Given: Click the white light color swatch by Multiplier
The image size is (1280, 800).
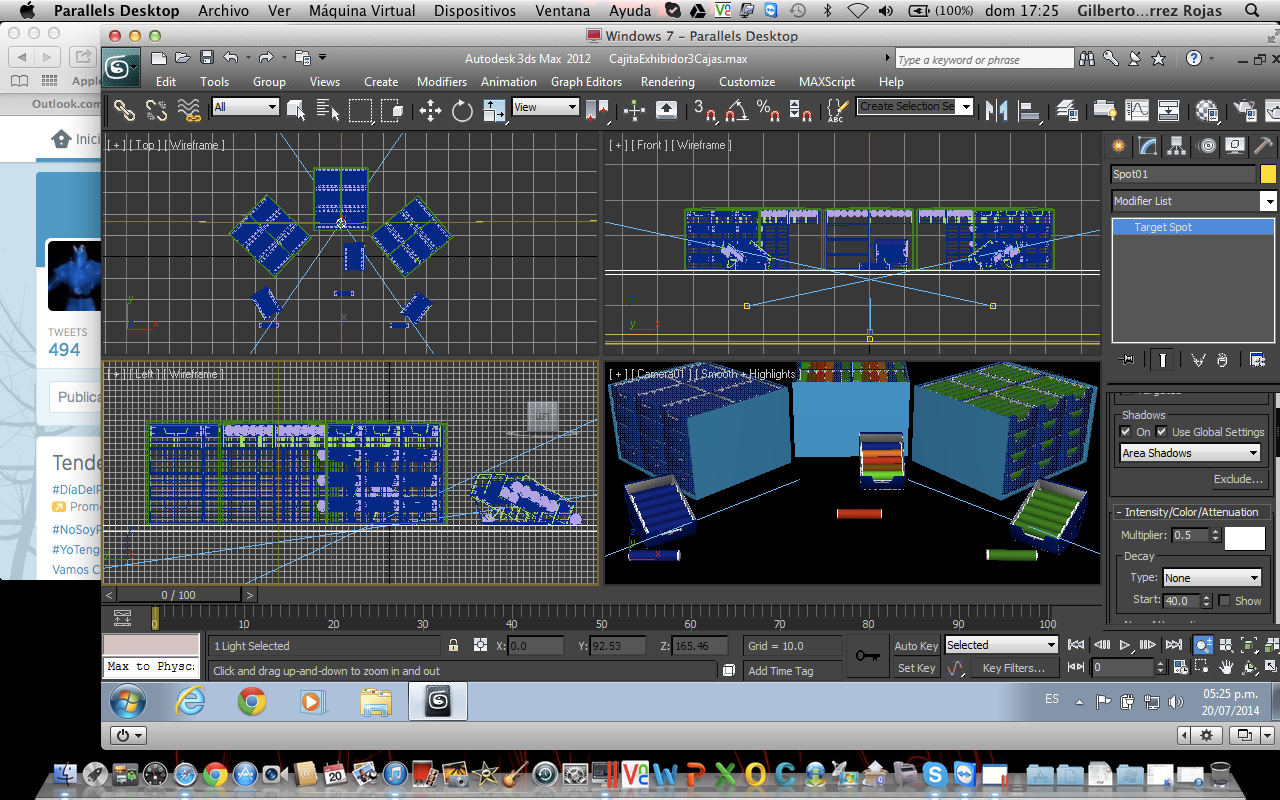Looking at the screenshot, I should (x=1245, y=538).
